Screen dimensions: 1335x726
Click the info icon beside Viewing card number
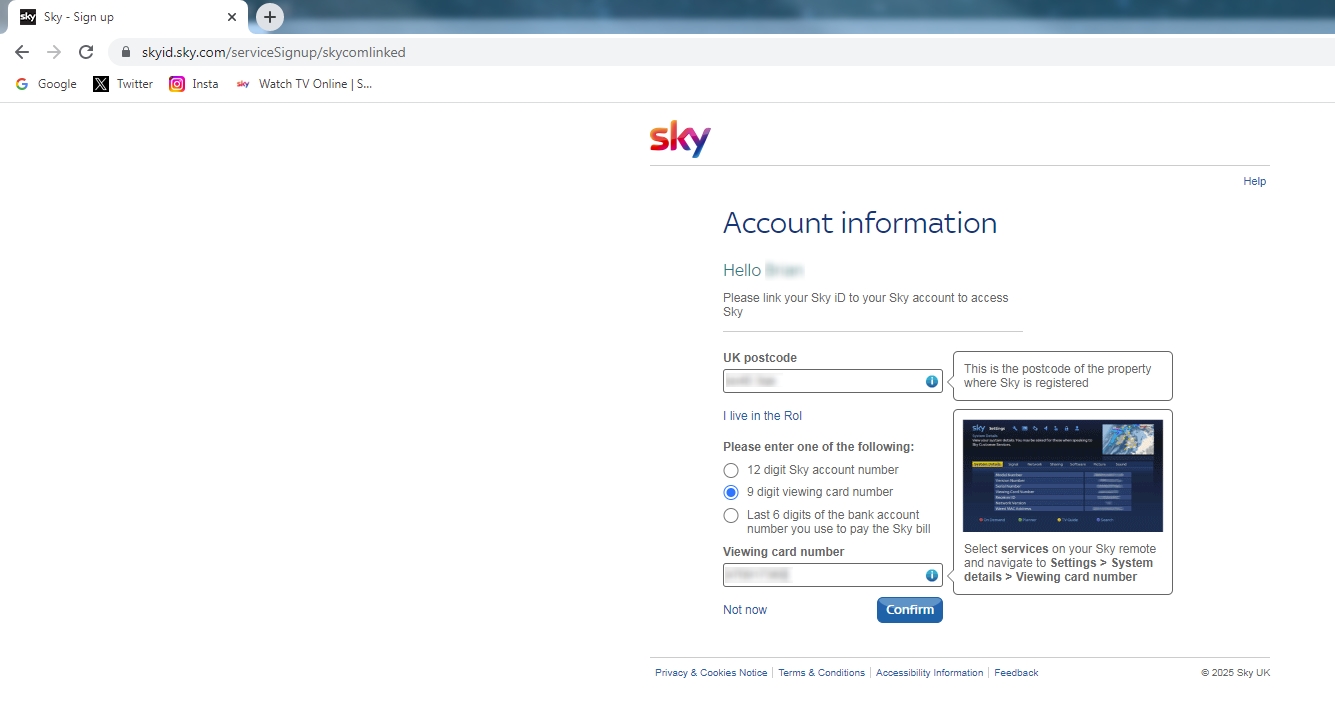[x=931, y=575]
